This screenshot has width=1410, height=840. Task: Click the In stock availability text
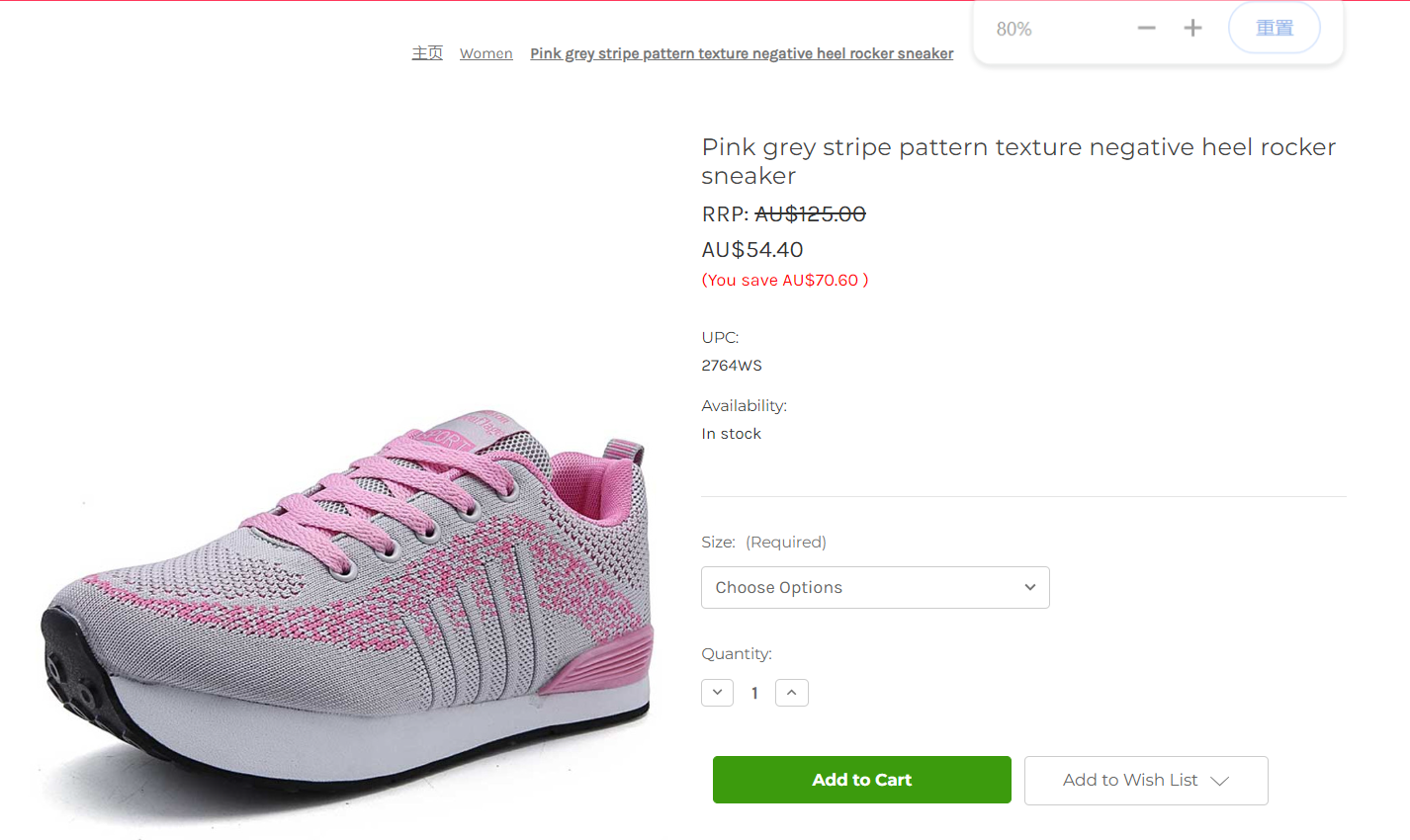click(731, 434)
